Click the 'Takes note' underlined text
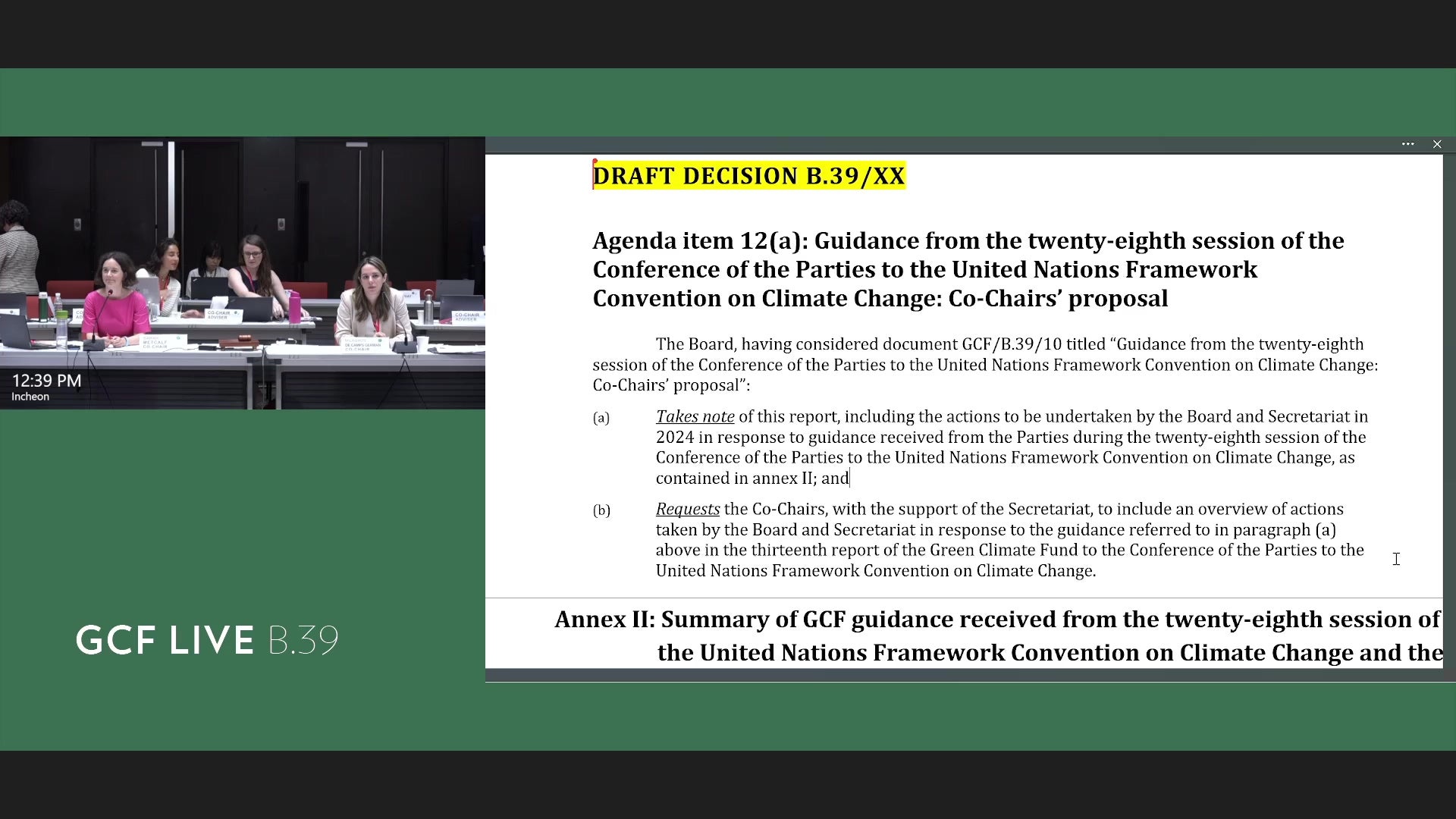 pos(695,416)
